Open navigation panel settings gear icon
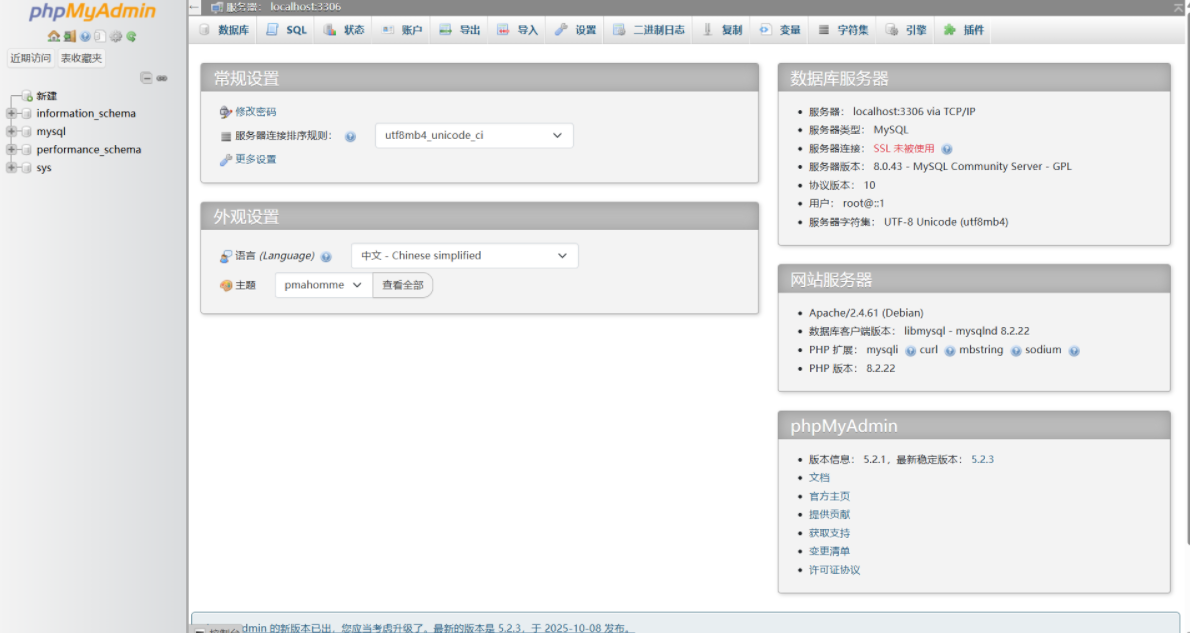The height and width of the screenshot is (633, 1190). pos(115,36)
